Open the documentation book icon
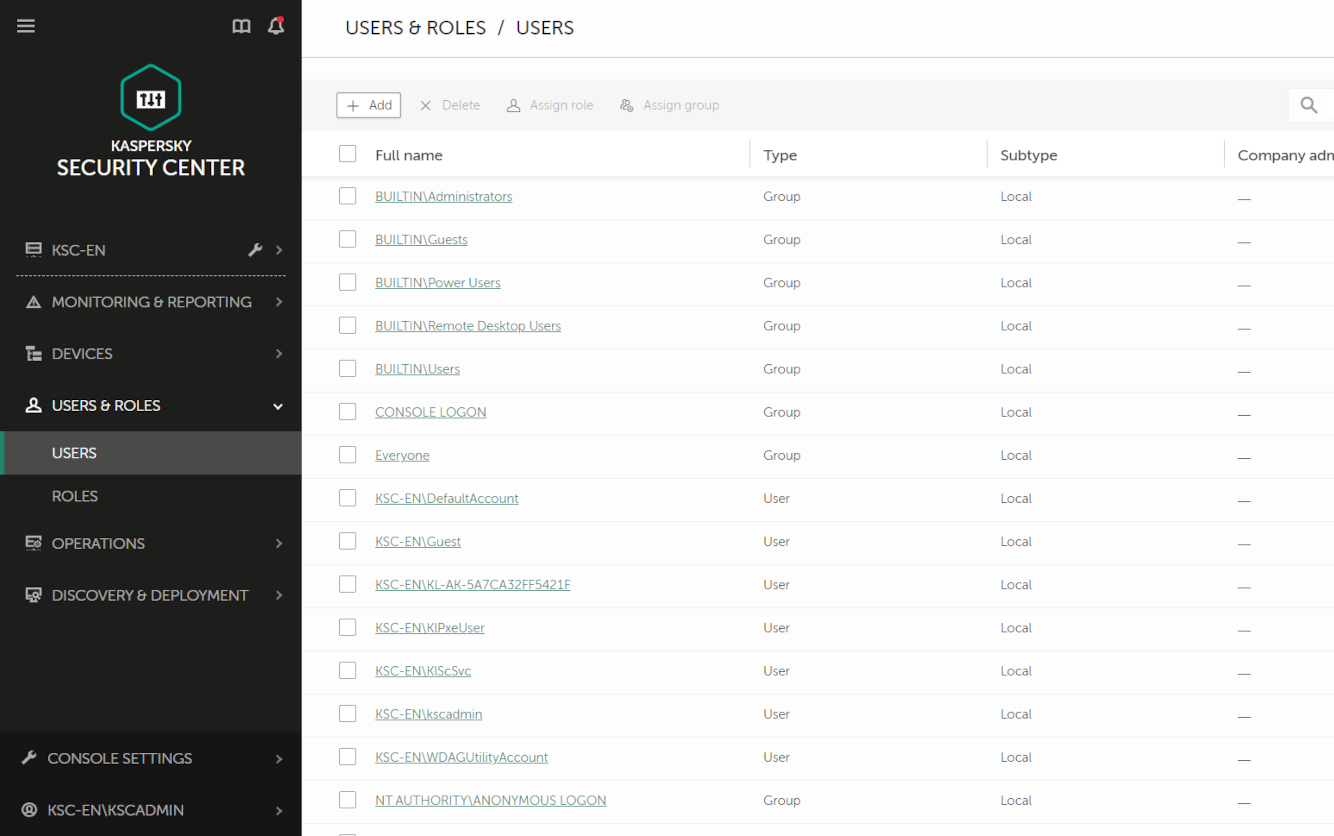Image resolution: width=1334 pixels, height=836 pixels. click(241, 26)
